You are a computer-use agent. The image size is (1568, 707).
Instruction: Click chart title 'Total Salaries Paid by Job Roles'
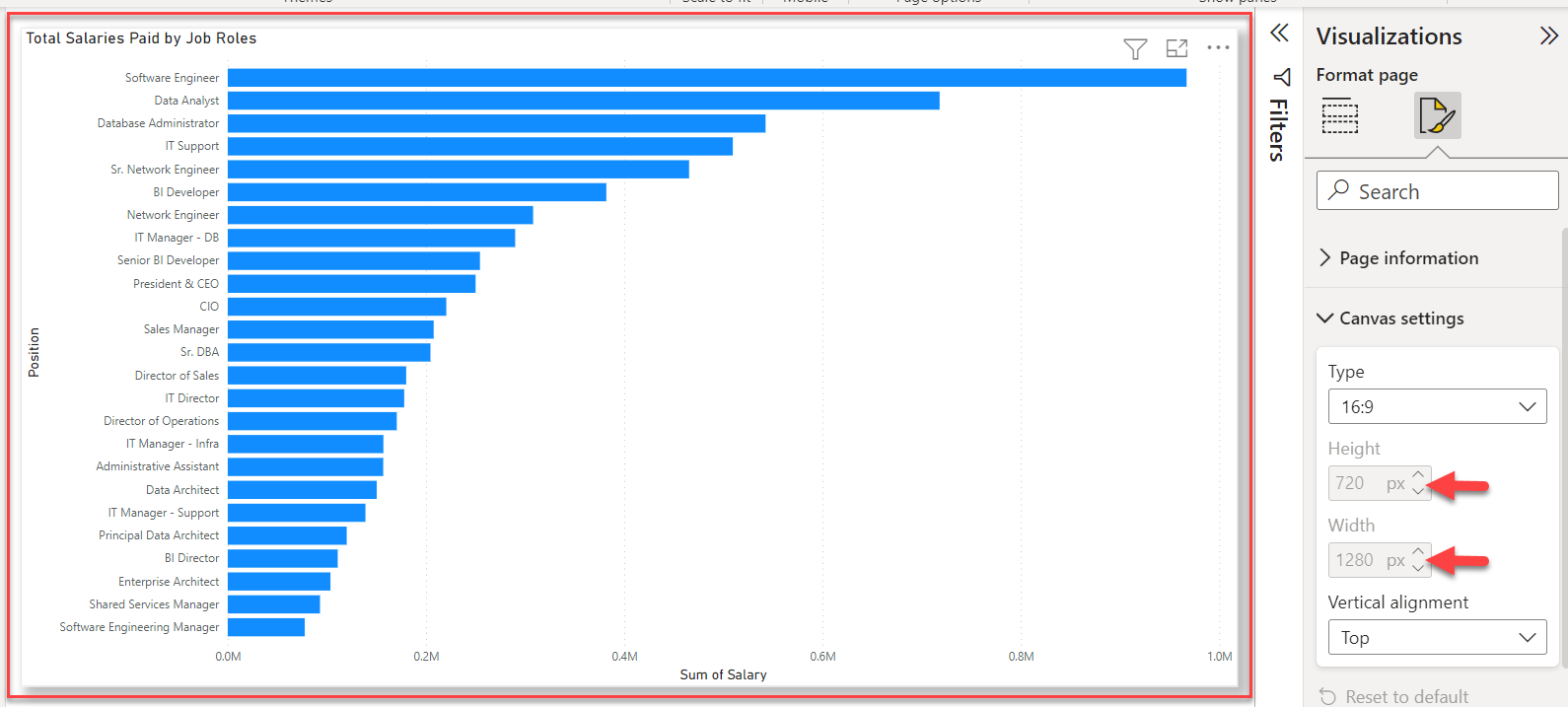tap(141, 38)
